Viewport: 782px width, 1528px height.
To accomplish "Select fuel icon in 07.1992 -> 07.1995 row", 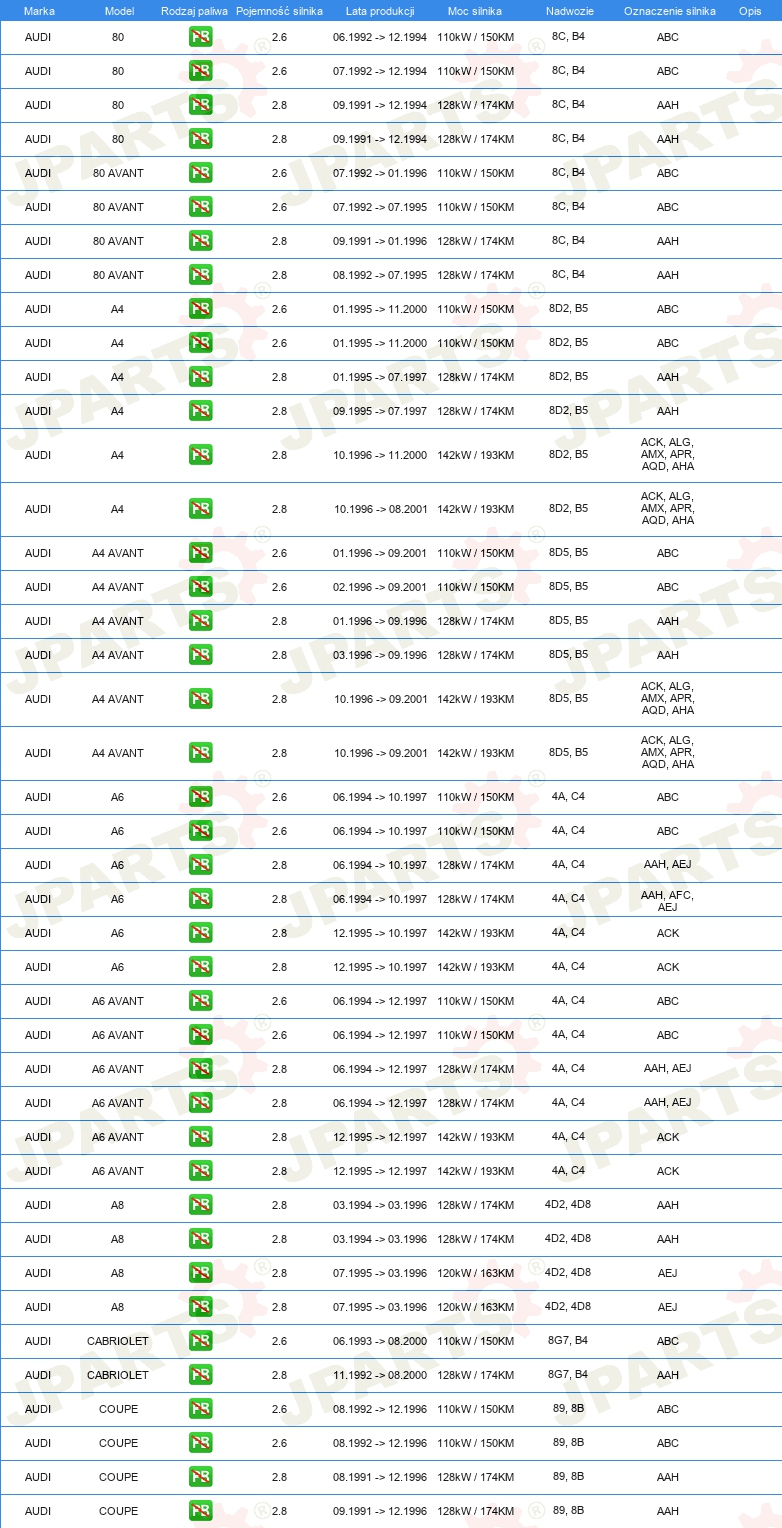I will [200, 207].
